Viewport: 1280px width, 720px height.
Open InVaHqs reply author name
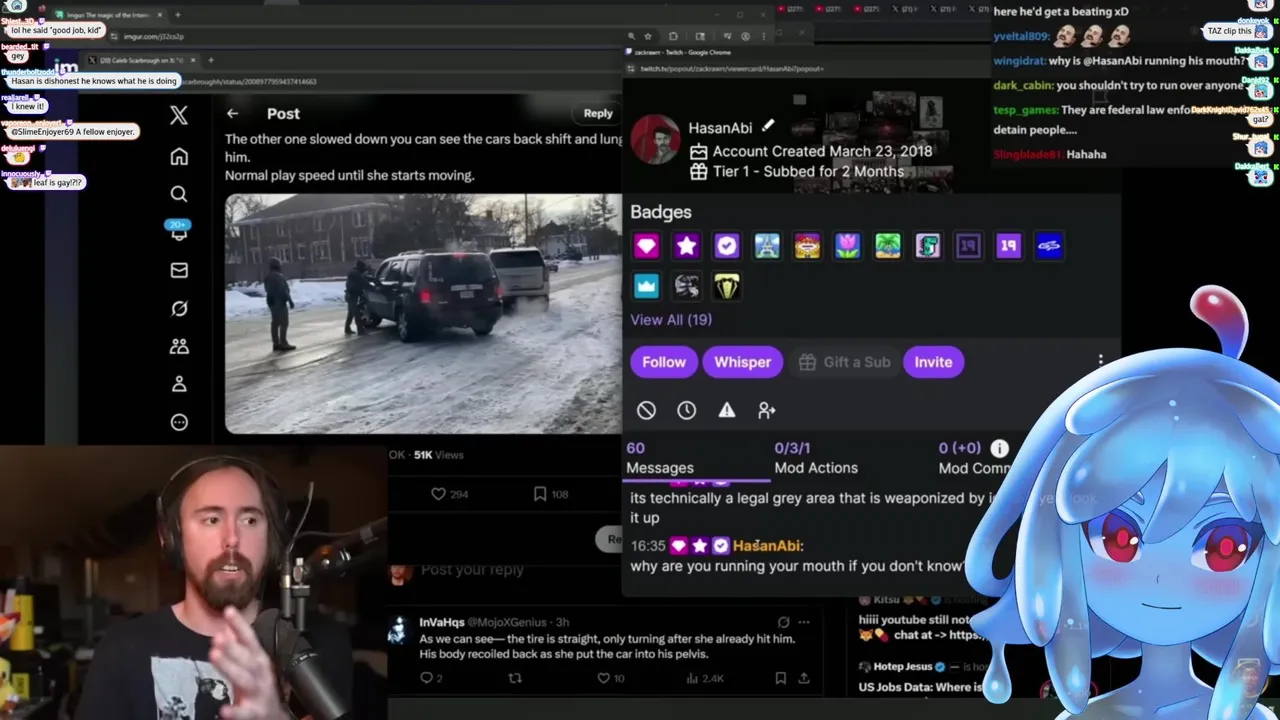(441, 622)
